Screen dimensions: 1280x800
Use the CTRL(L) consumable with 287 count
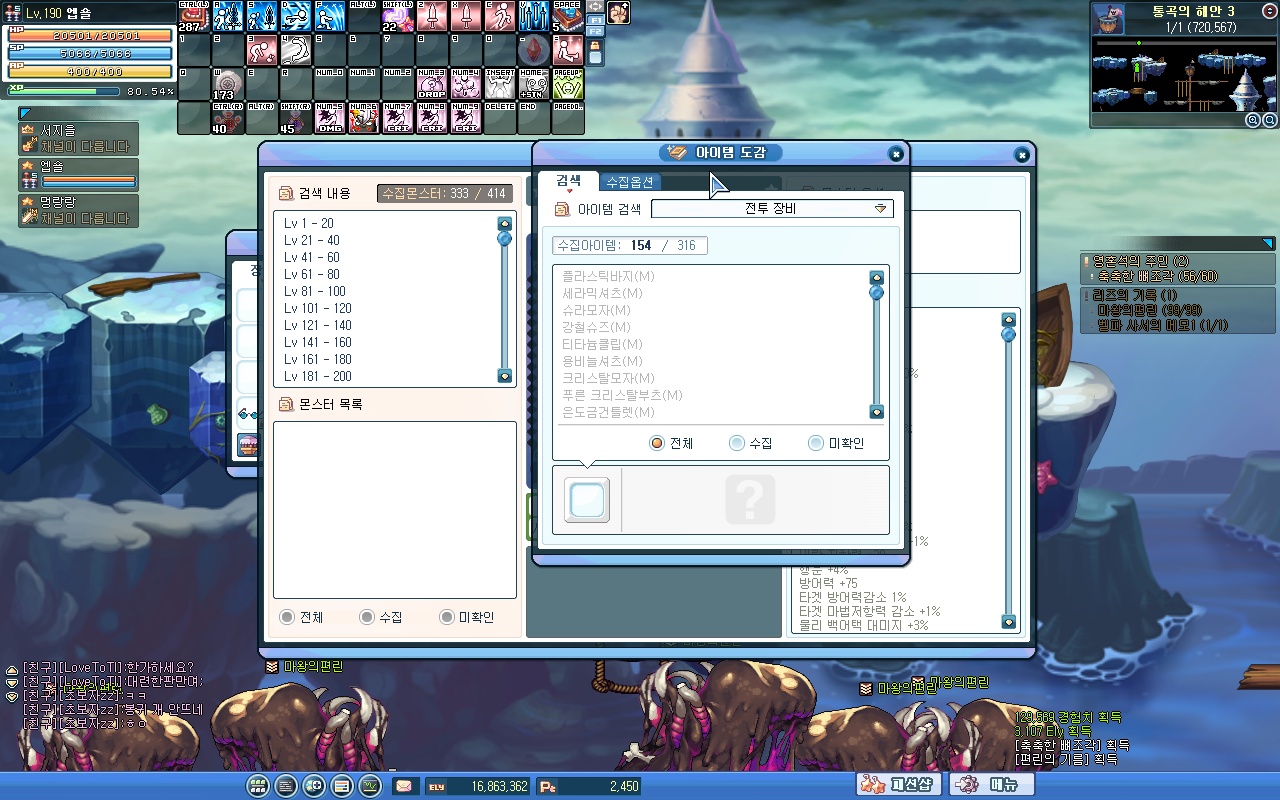pos(194,17)
